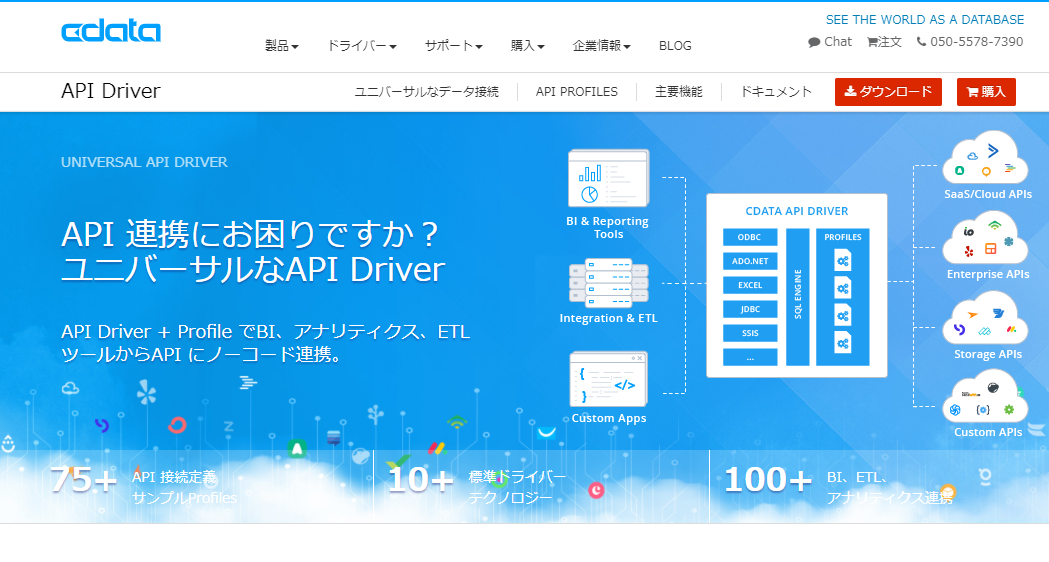The width and height of the screenshot is (1049, 562).
Task: Click the Custom APIs cloud icon
Action: tap(985, 397)
